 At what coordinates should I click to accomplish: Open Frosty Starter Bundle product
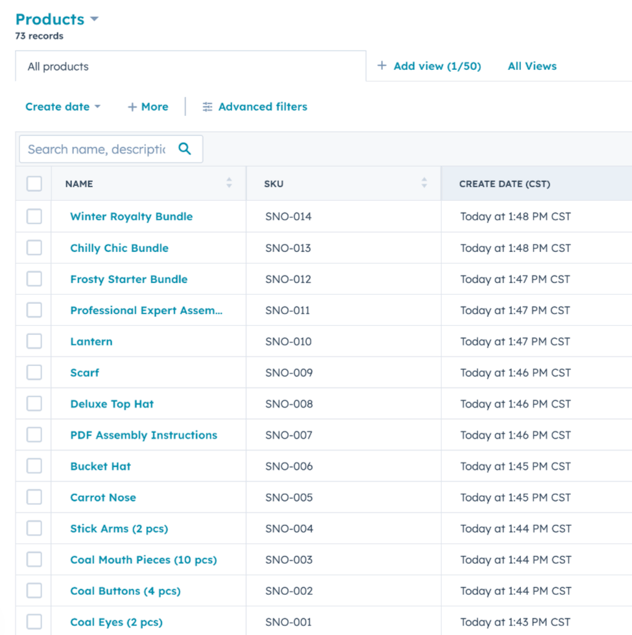coord(129,279)
